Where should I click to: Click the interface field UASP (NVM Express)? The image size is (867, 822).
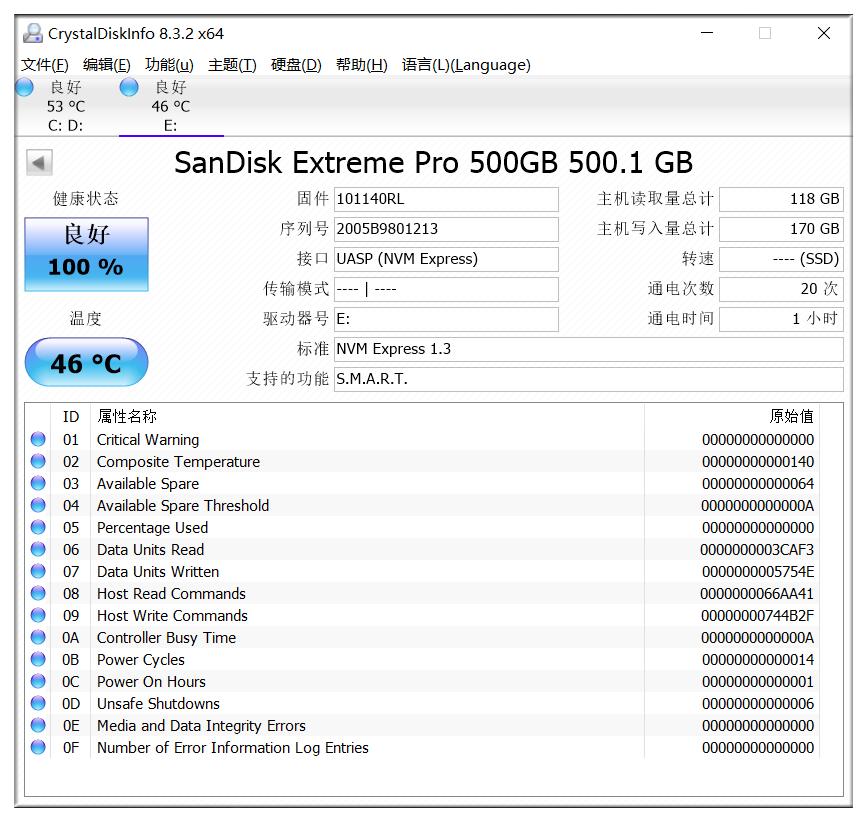pyautogui.click(x=446, y=259)
